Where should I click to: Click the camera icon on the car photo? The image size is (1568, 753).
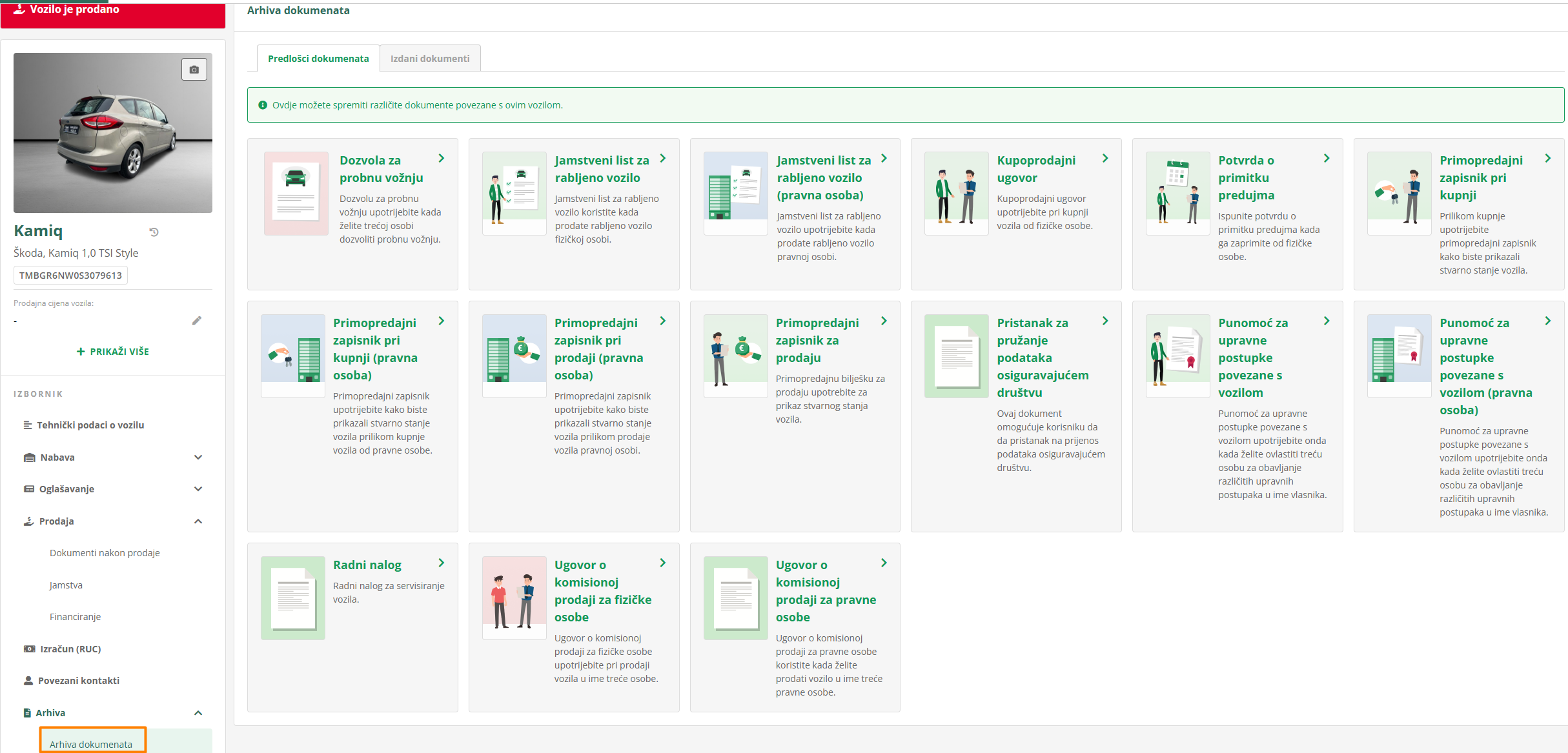pyautogui.click(x=194, y=70)
